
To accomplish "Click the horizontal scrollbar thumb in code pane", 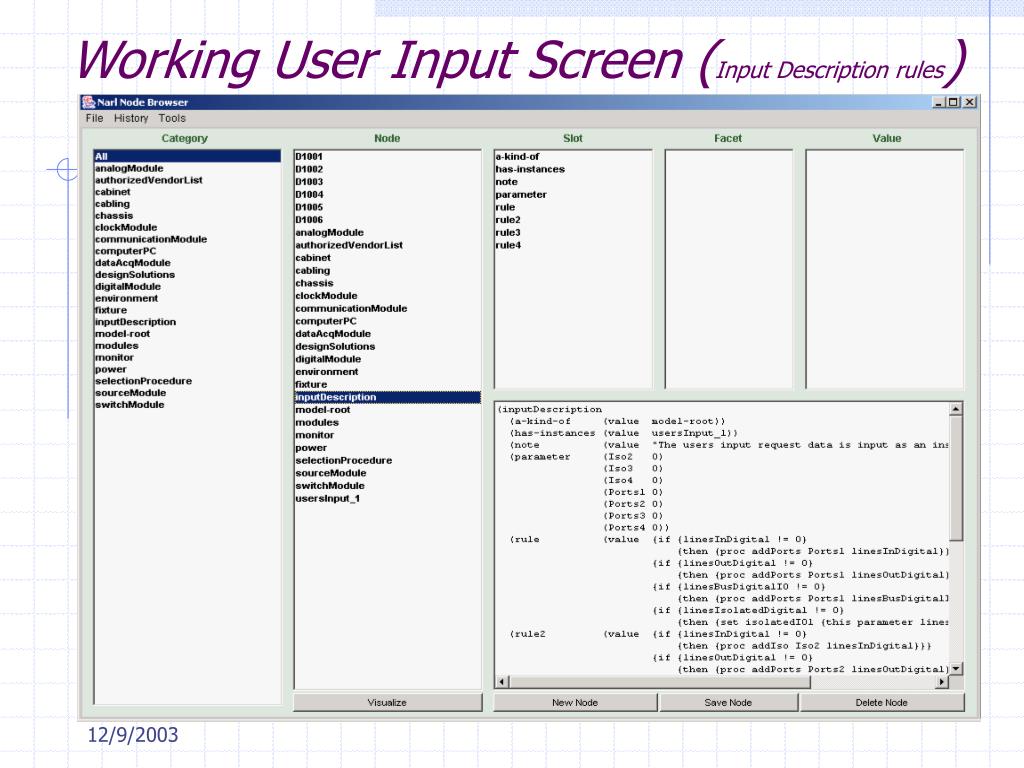I will [660, 682].
